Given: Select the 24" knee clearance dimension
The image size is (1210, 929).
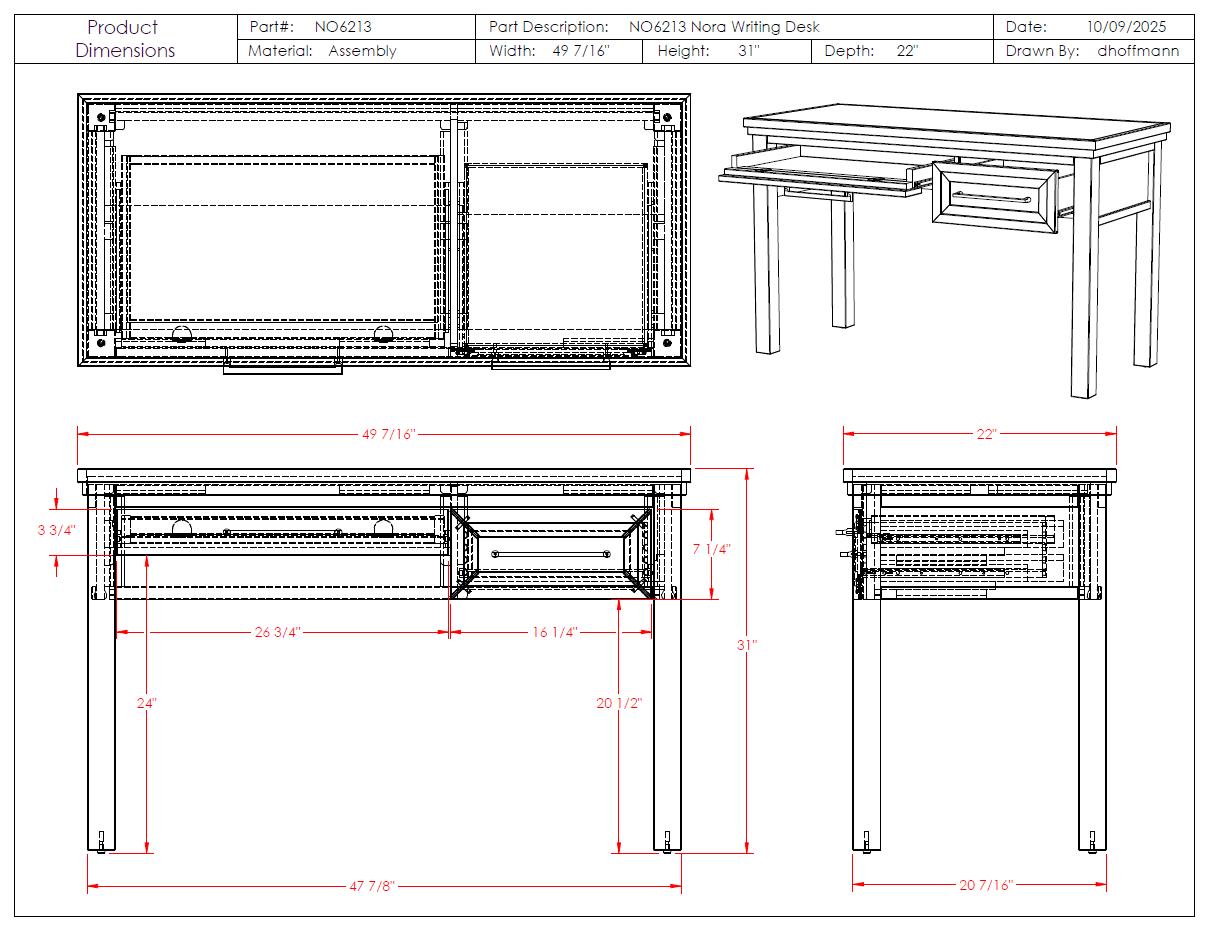Looking at the screenshot, I should click(147, 703).
